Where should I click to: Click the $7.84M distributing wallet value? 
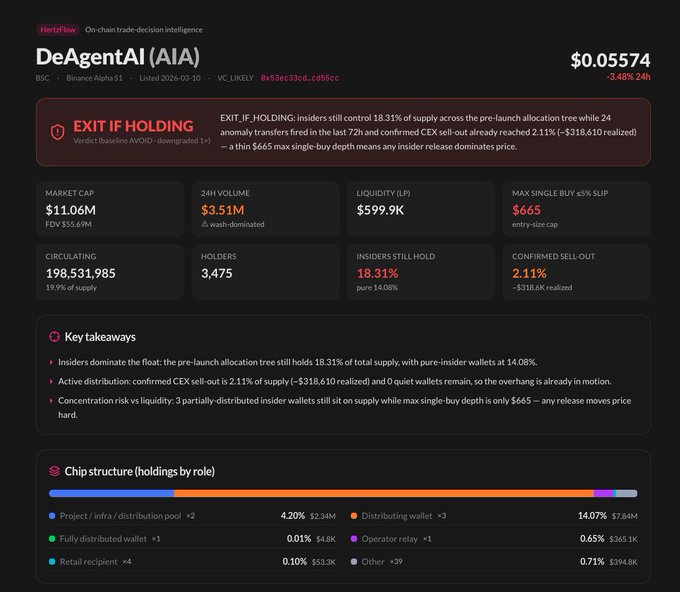[x=624, y=516]
